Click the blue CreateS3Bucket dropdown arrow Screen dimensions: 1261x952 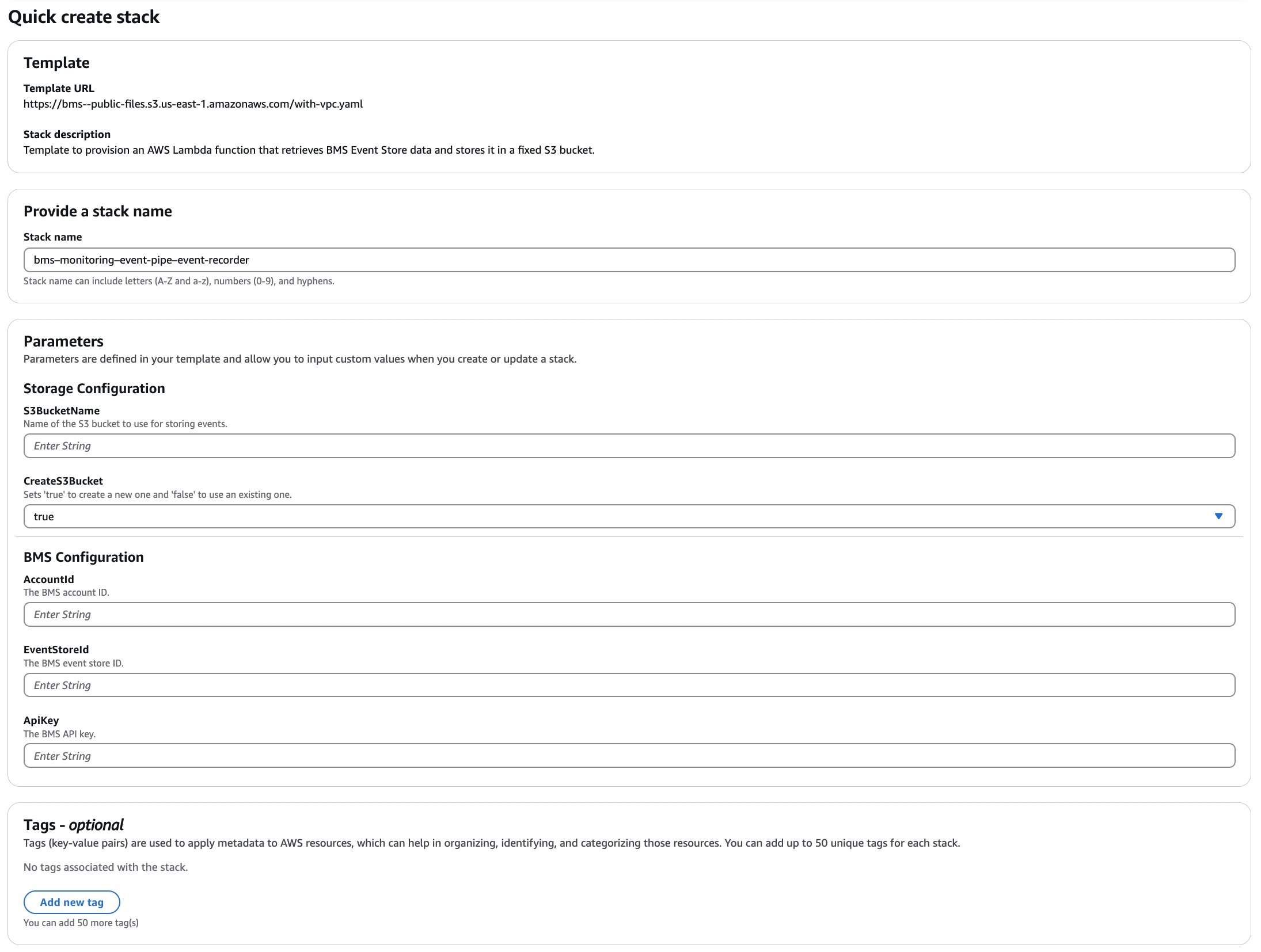pyautogui.click(x=1218, y=516)
